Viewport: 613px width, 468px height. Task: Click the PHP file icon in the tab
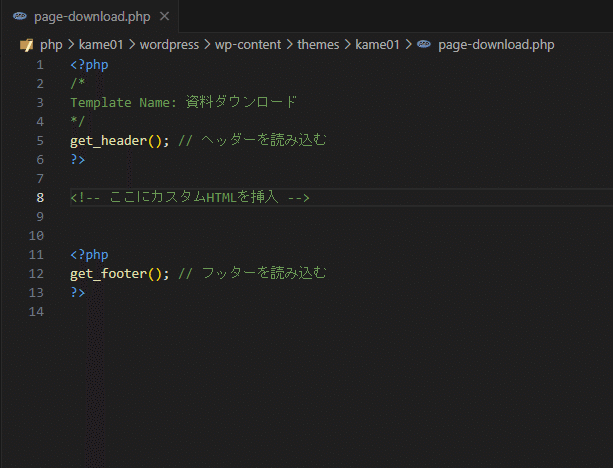(20, 16)
